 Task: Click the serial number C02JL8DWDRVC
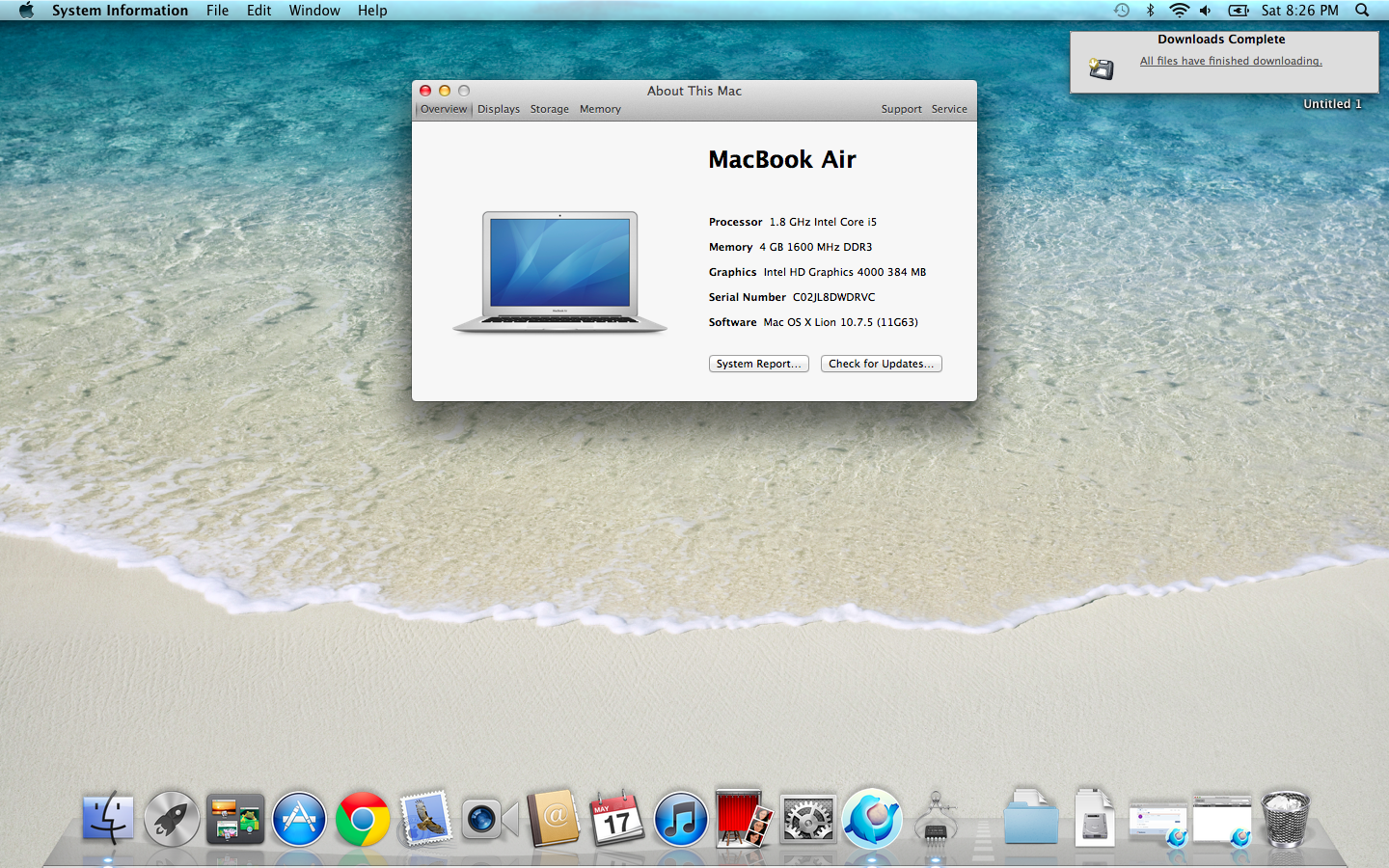[x=834, y=297]
